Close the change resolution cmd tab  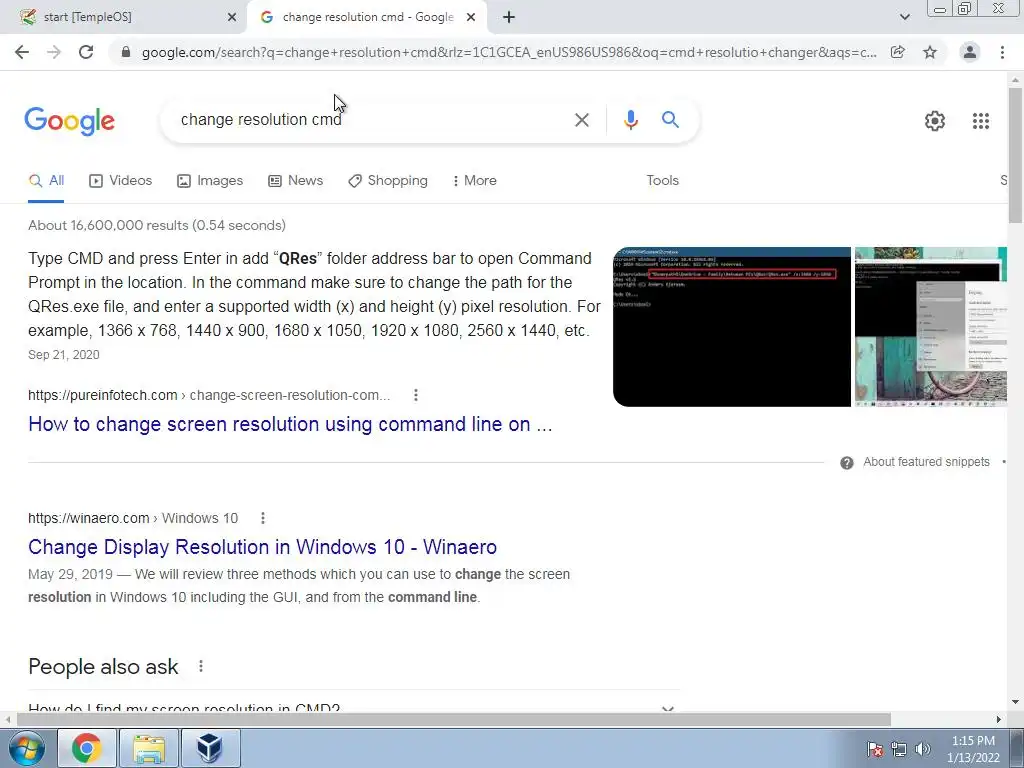tap(471, 17)
